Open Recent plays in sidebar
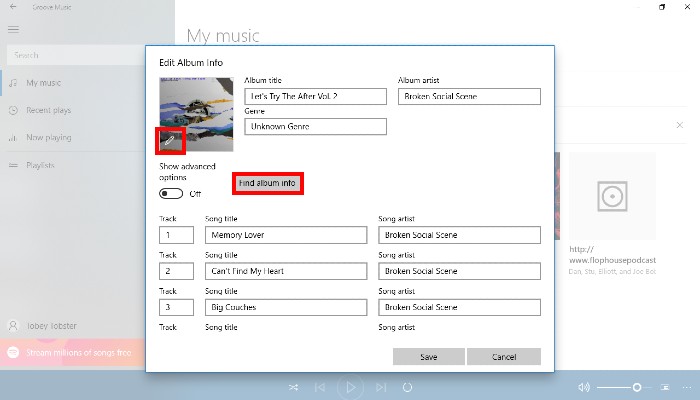Image resolution: width=700 pixels, height=400 pixels. 48,110
